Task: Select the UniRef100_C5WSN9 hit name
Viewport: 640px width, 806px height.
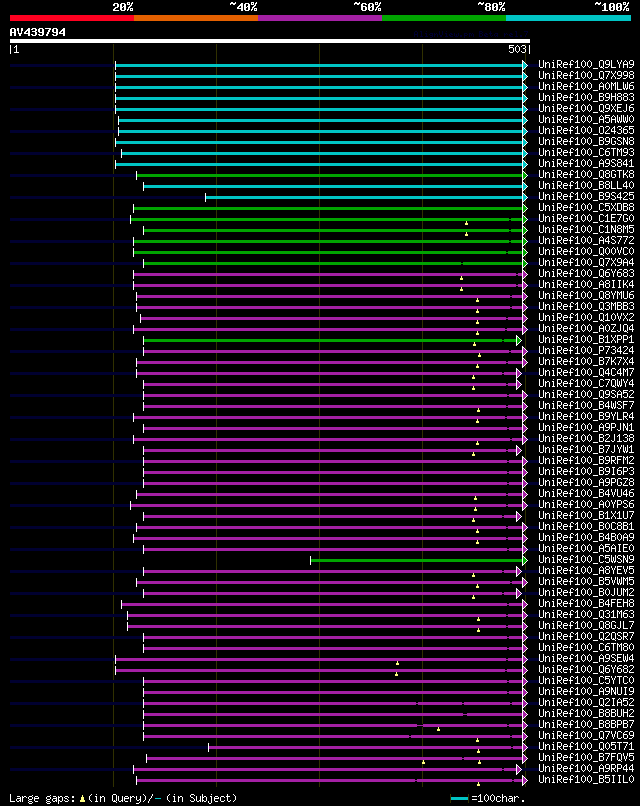Action: pos(586,559)
